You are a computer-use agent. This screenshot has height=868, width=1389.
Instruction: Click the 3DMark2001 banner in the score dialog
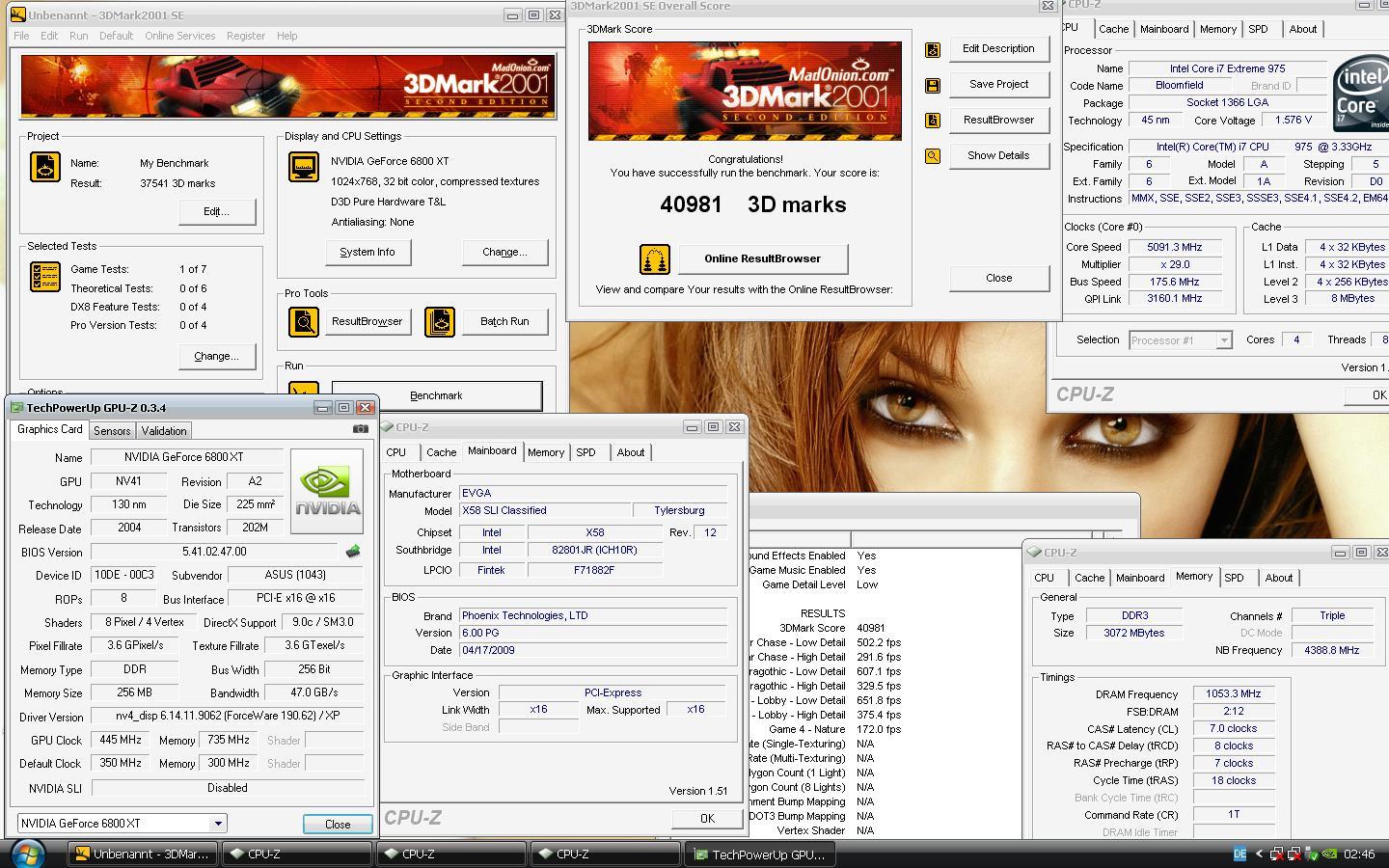coord(745,91)
